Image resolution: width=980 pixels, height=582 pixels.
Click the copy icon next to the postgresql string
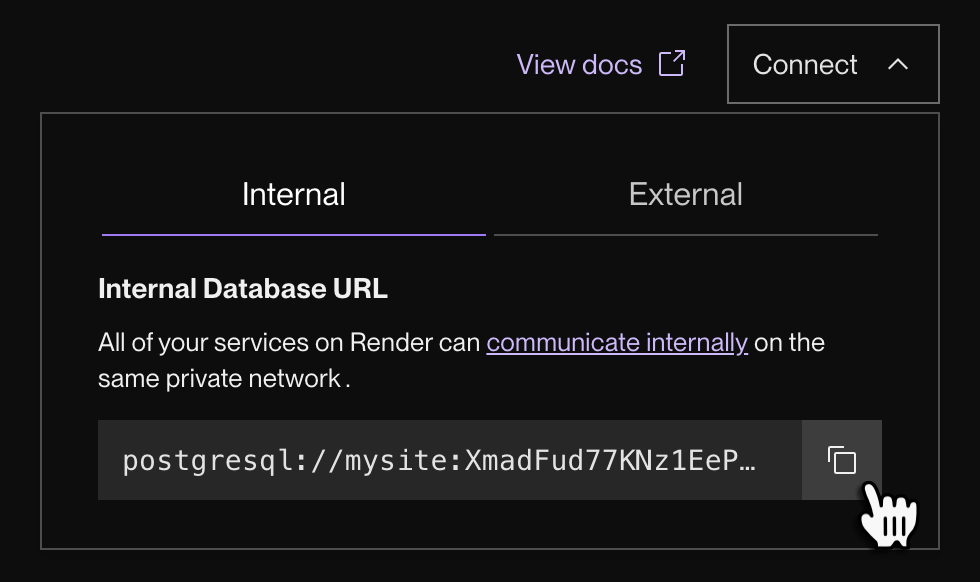point(841,460)
